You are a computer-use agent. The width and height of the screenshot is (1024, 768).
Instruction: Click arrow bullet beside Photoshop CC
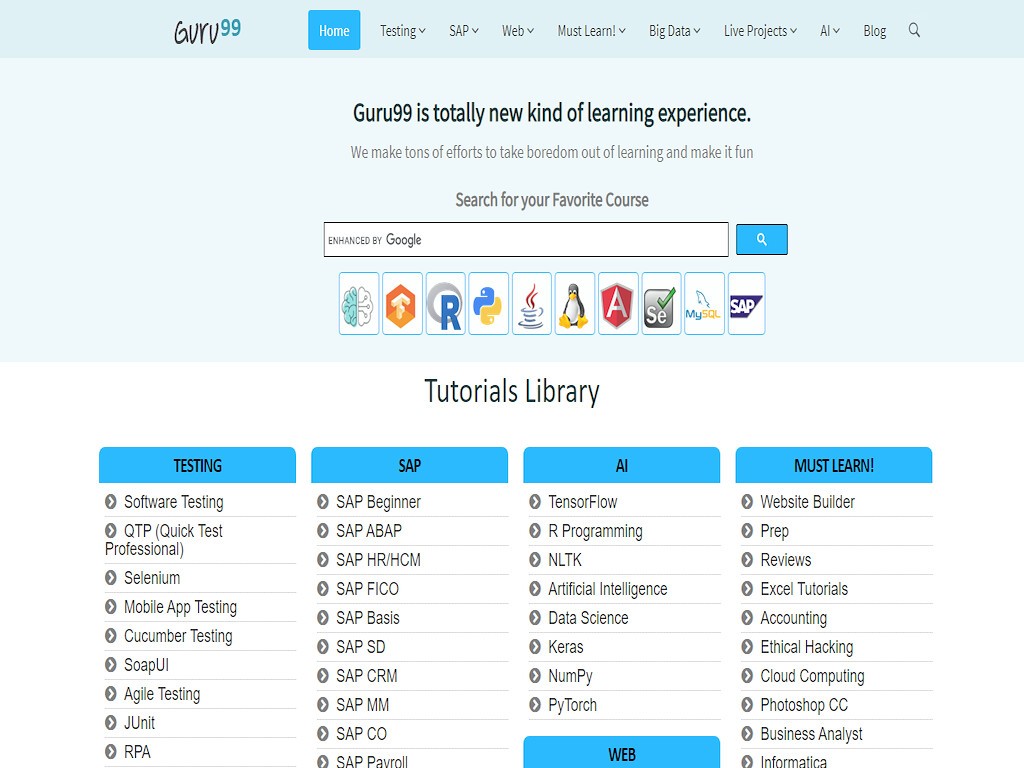(747, 705)
